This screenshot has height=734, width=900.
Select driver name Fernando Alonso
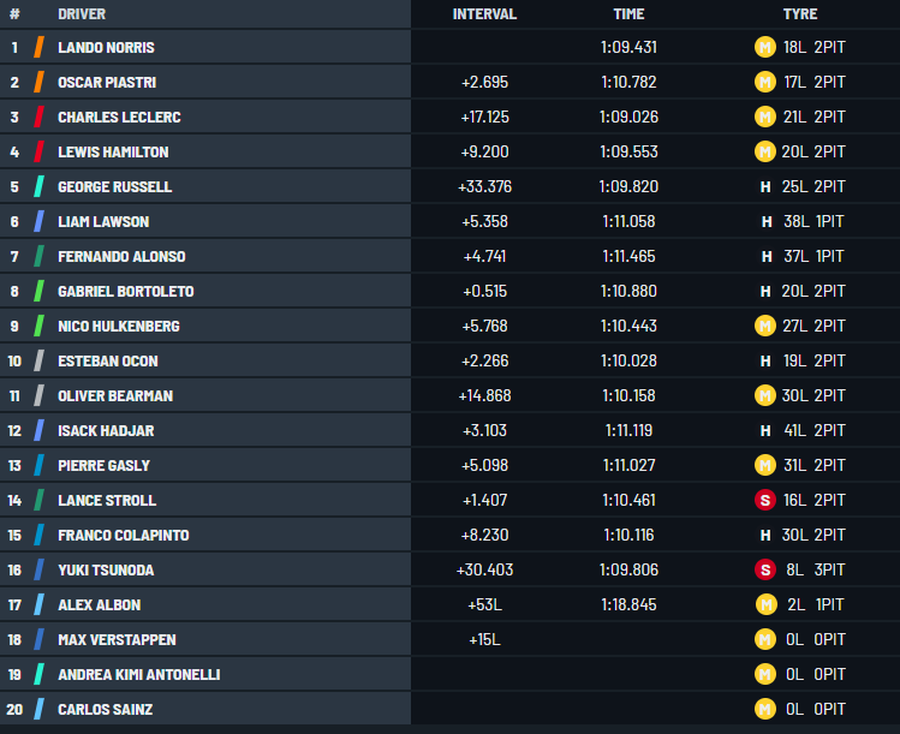point(121,256)
